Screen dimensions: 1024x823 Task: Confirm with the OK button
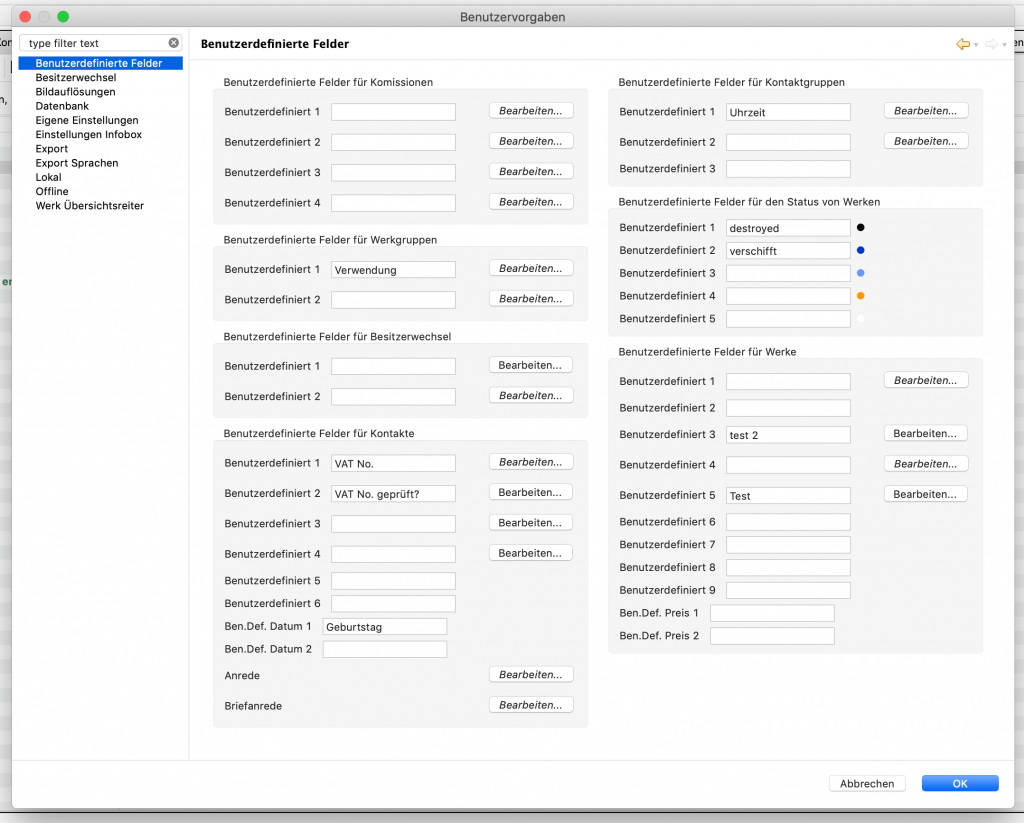click(x=960, y=784)
